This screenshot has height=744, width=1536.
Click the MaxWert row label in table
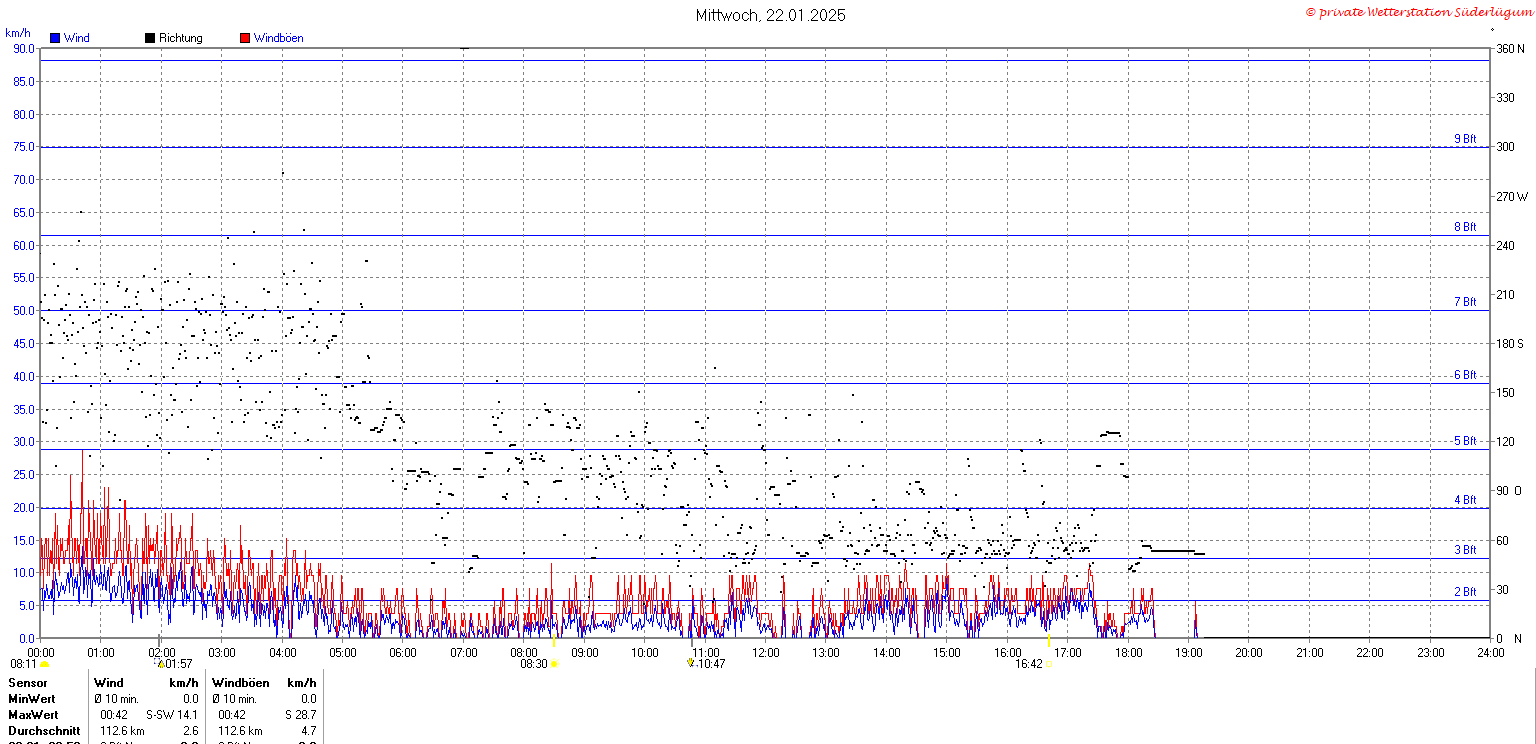click(x=33, y=715)
